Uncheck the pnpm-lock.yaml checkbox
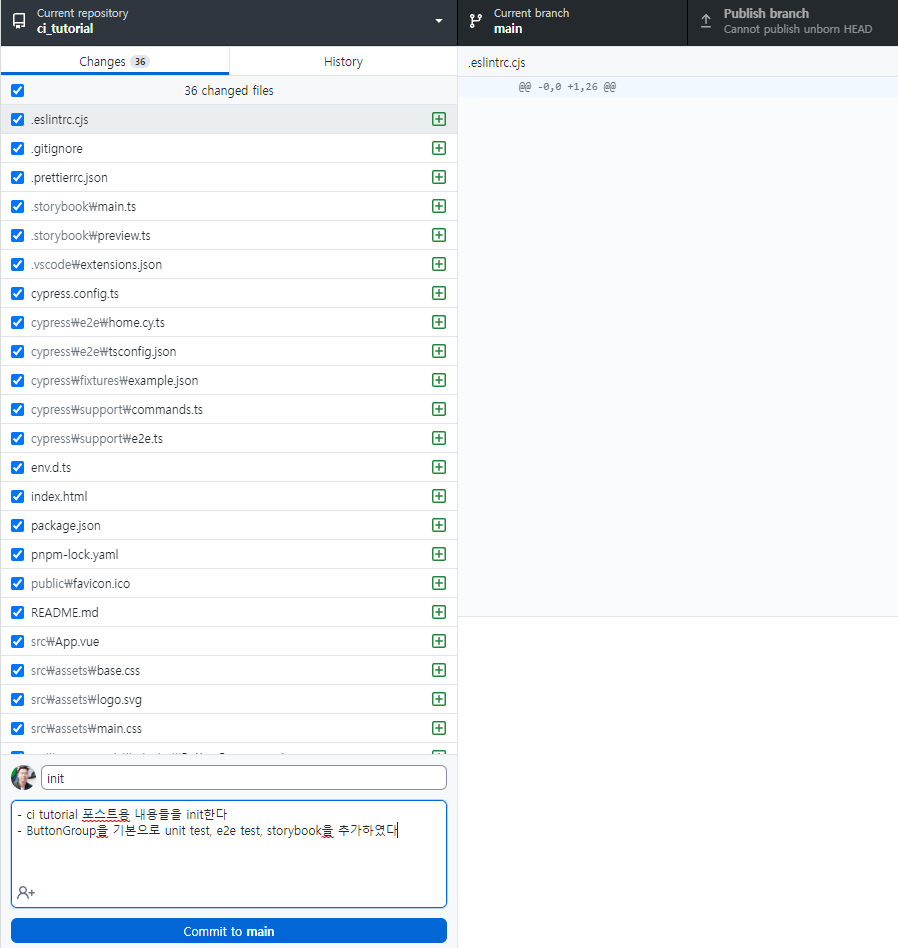The height and width of the screenshot is (948, 898). [x=18, y=555]
